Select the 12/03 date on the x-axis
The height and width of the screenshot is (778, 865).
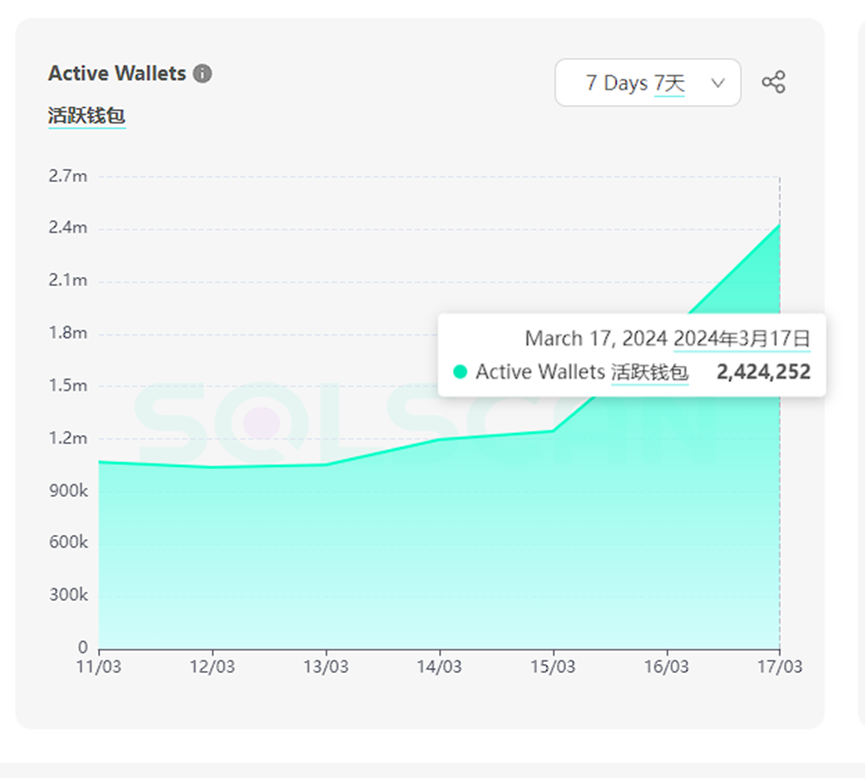coord(212,667)
